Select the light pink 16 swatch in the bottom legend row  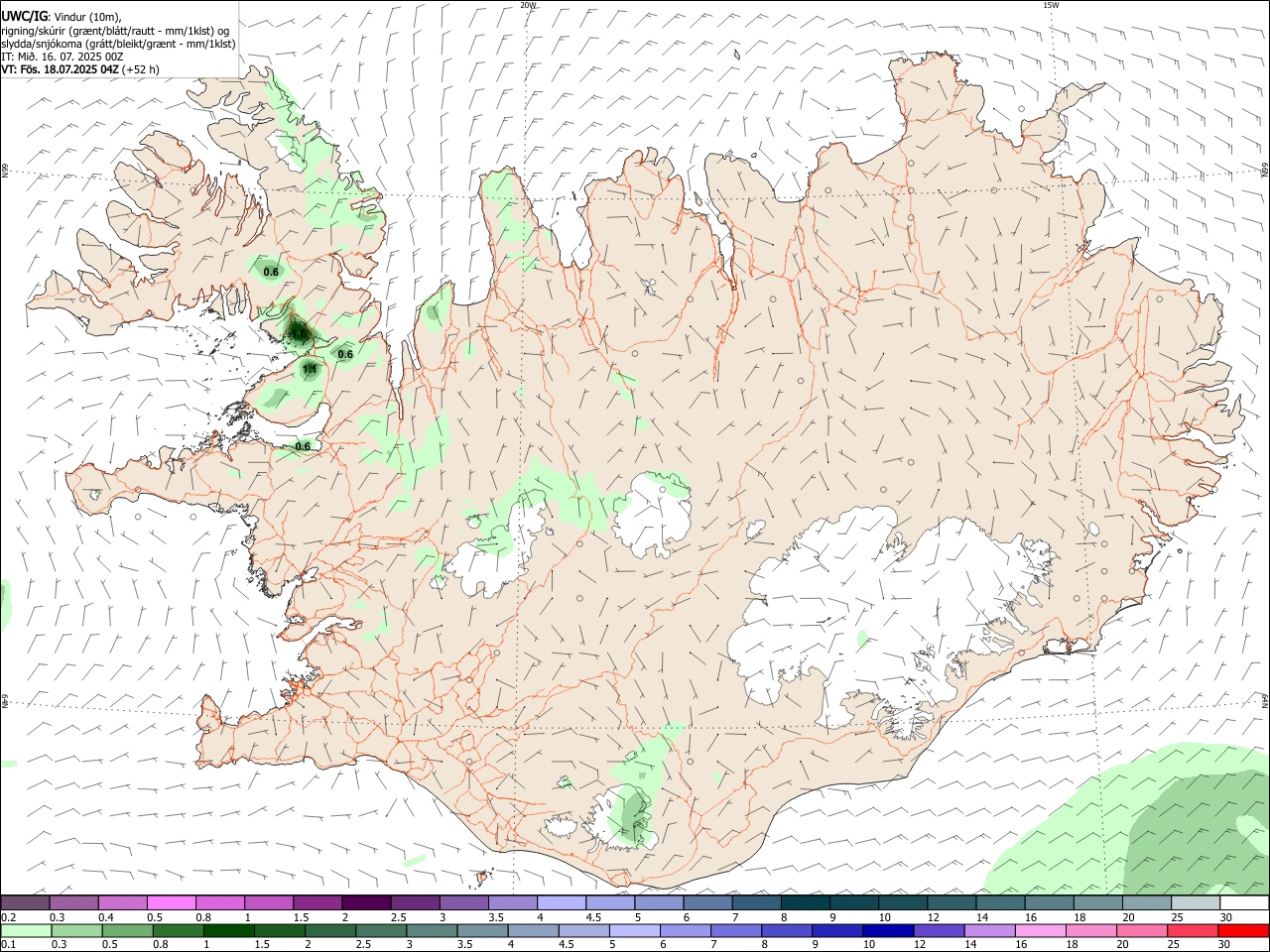1041,930
